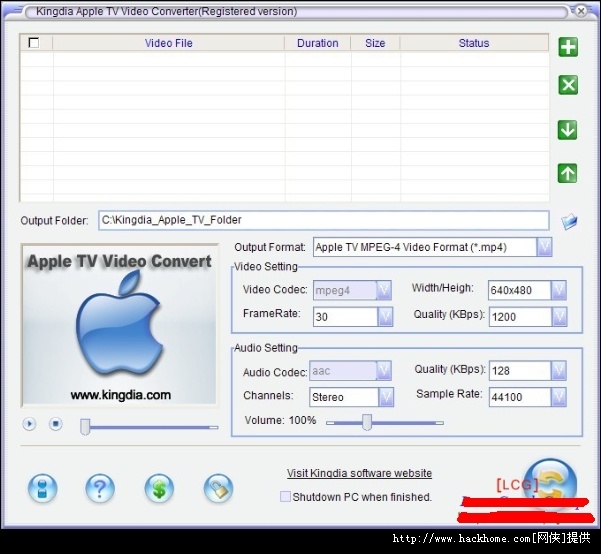601x554 pixels.
Task: Click the Duration column header
Action: (318, 43)
